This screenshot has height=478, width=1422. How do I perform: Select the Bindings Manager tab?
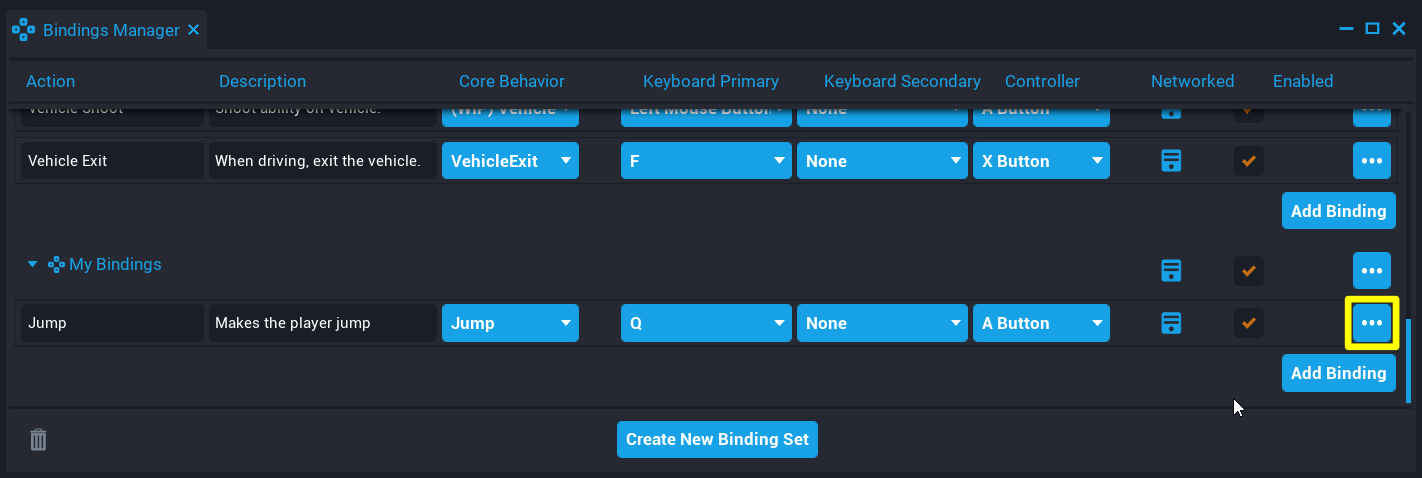[x=110, y=30]
